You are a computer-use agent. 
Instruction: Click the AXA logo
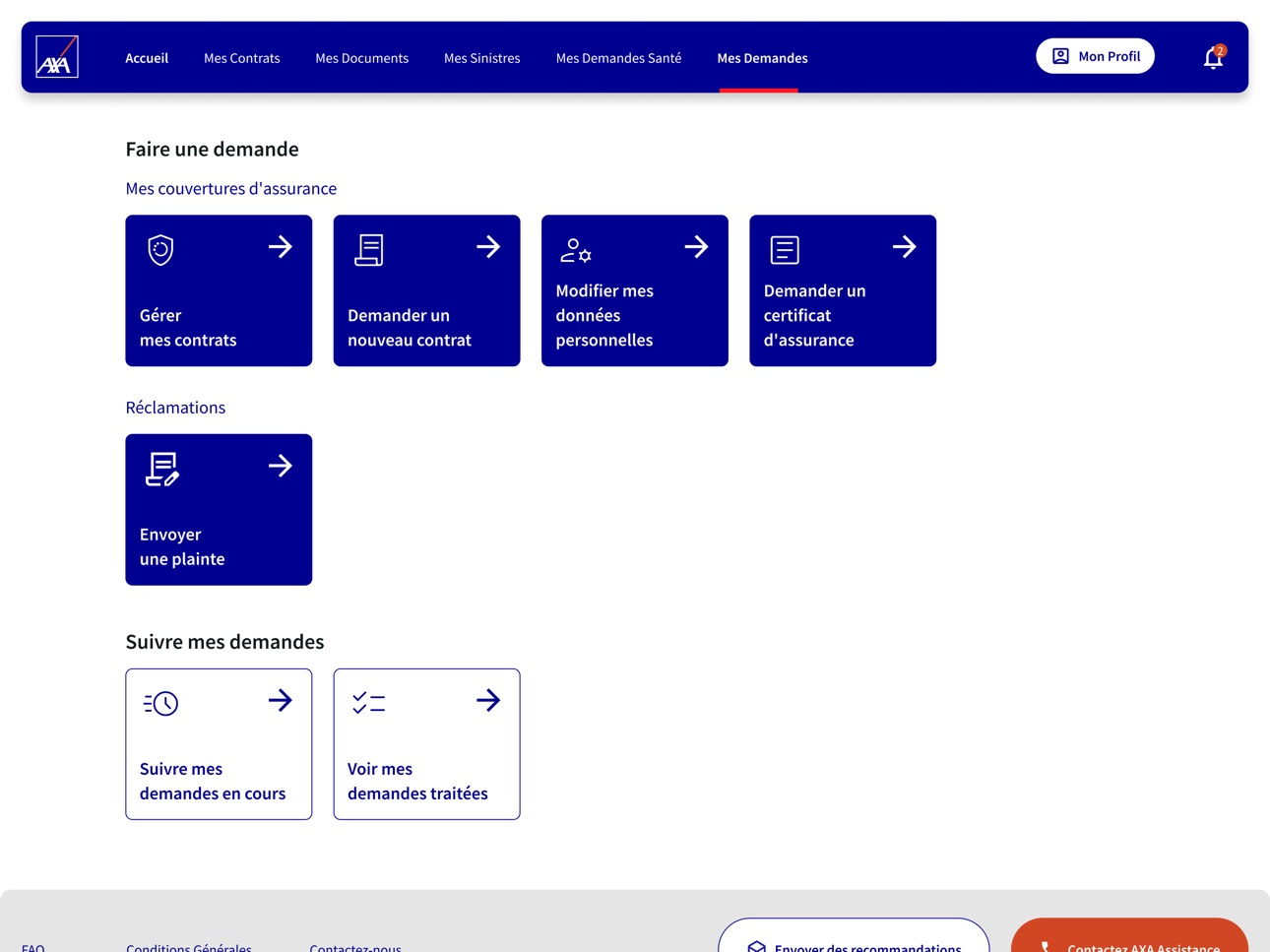tap(57, 57)
